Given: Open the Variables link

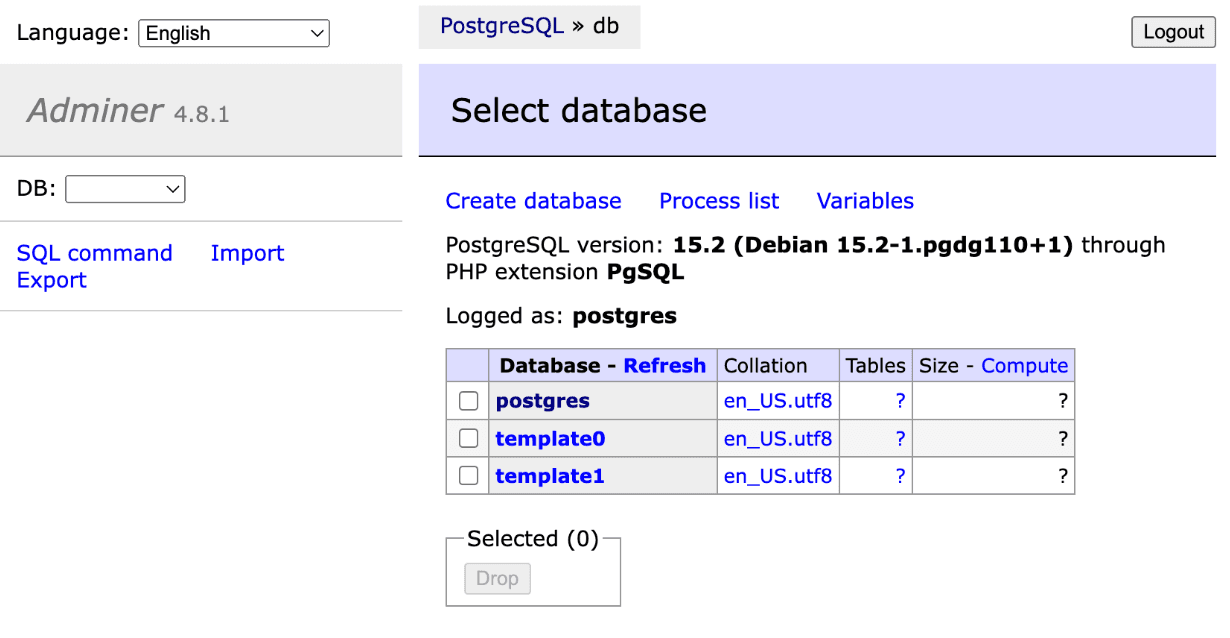Looking at the screenshot, I should point(865,201).
